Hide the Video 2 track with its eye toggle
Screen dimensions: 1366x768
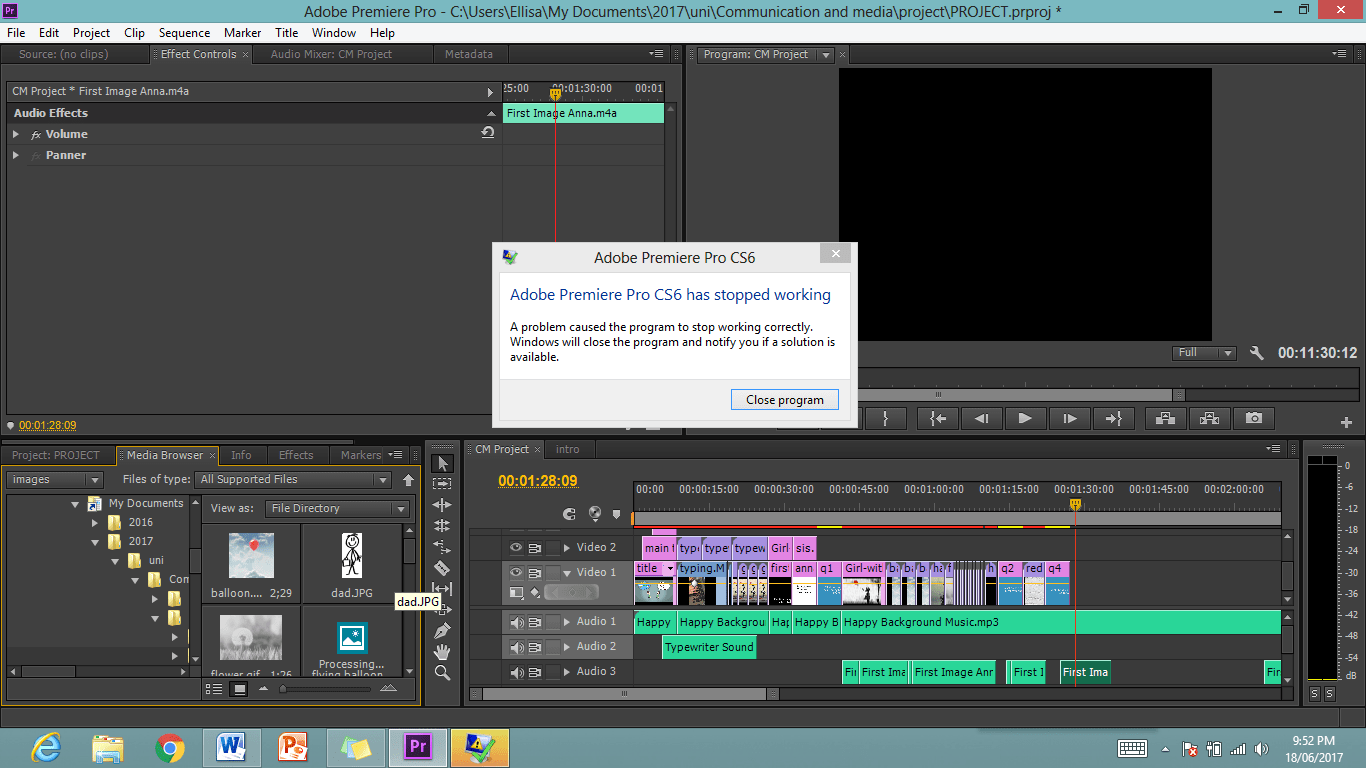click(515, 546)
